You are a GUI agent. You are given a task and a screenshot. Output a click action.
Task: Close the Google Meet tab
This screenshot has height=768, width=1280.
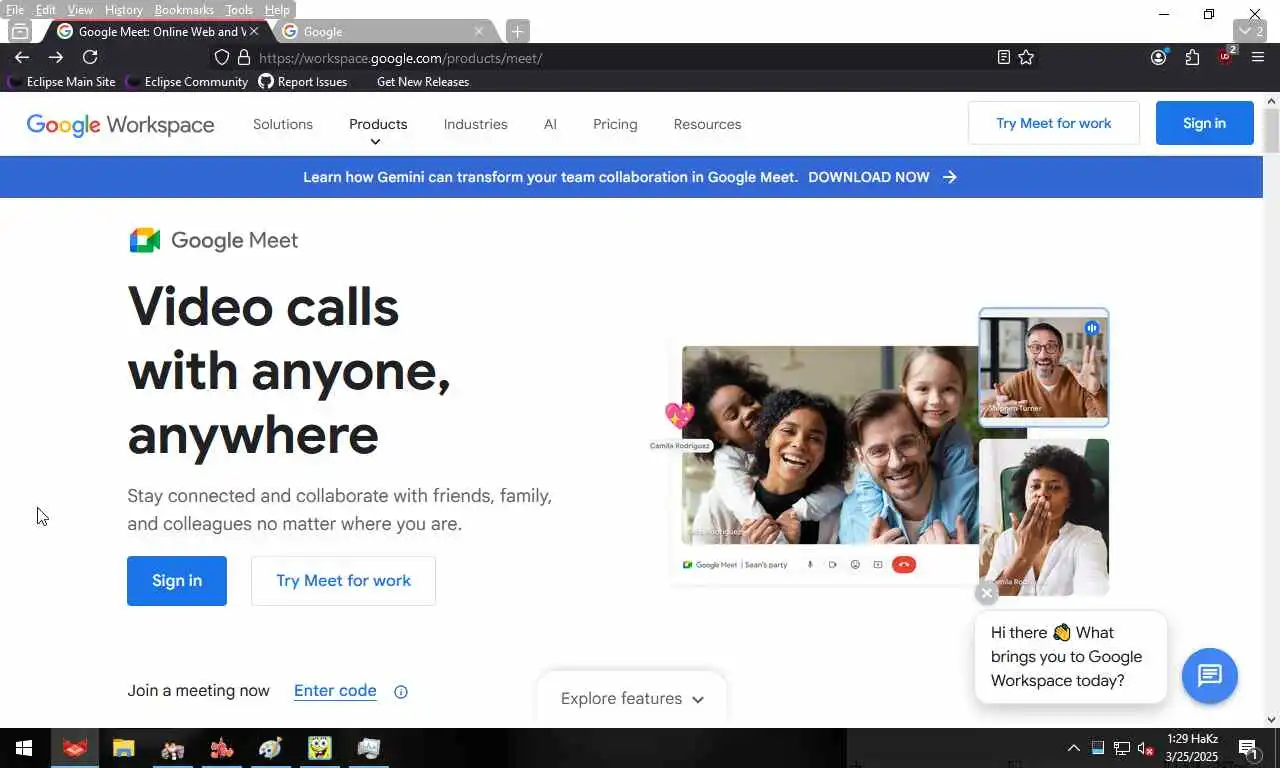[x=253, y=31]
